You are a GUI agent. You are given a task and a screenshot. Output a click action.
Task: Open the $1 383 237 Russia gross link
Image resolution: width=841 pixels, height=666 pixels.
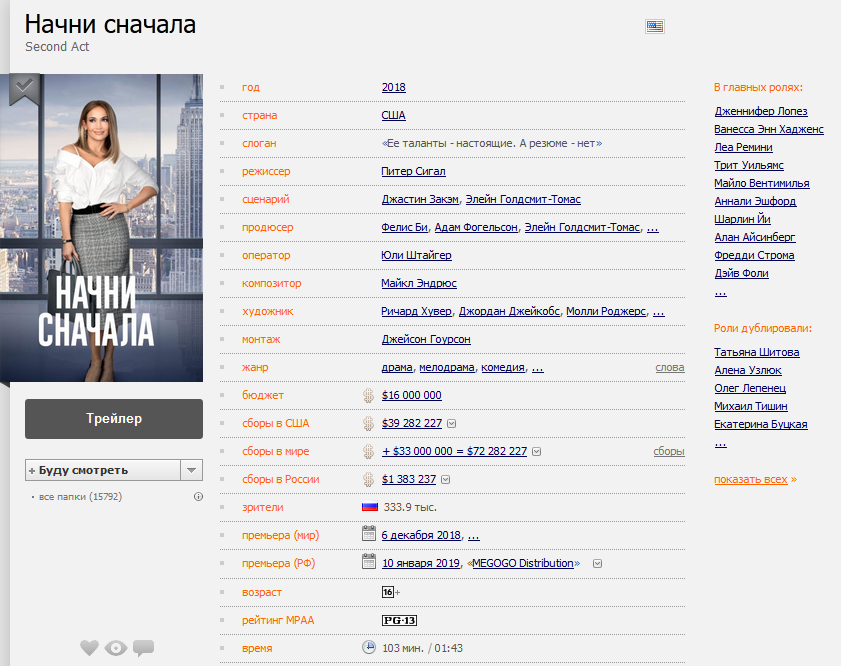pos(409,479)
